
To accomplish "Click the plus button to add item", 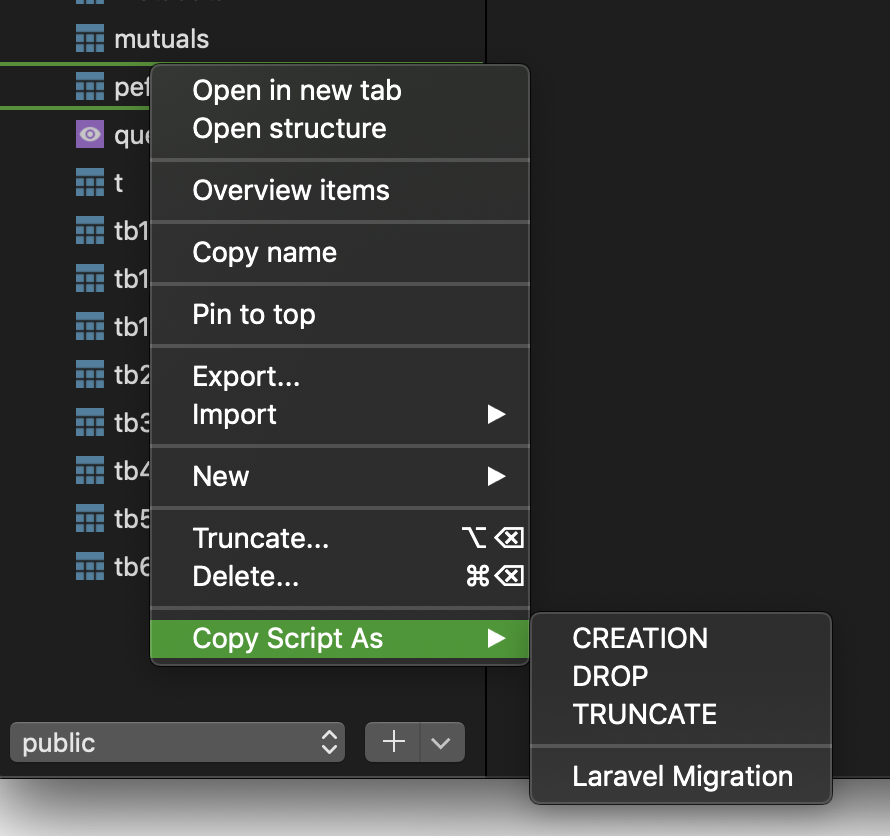I will pyautogui.click(x=393, y=742).
